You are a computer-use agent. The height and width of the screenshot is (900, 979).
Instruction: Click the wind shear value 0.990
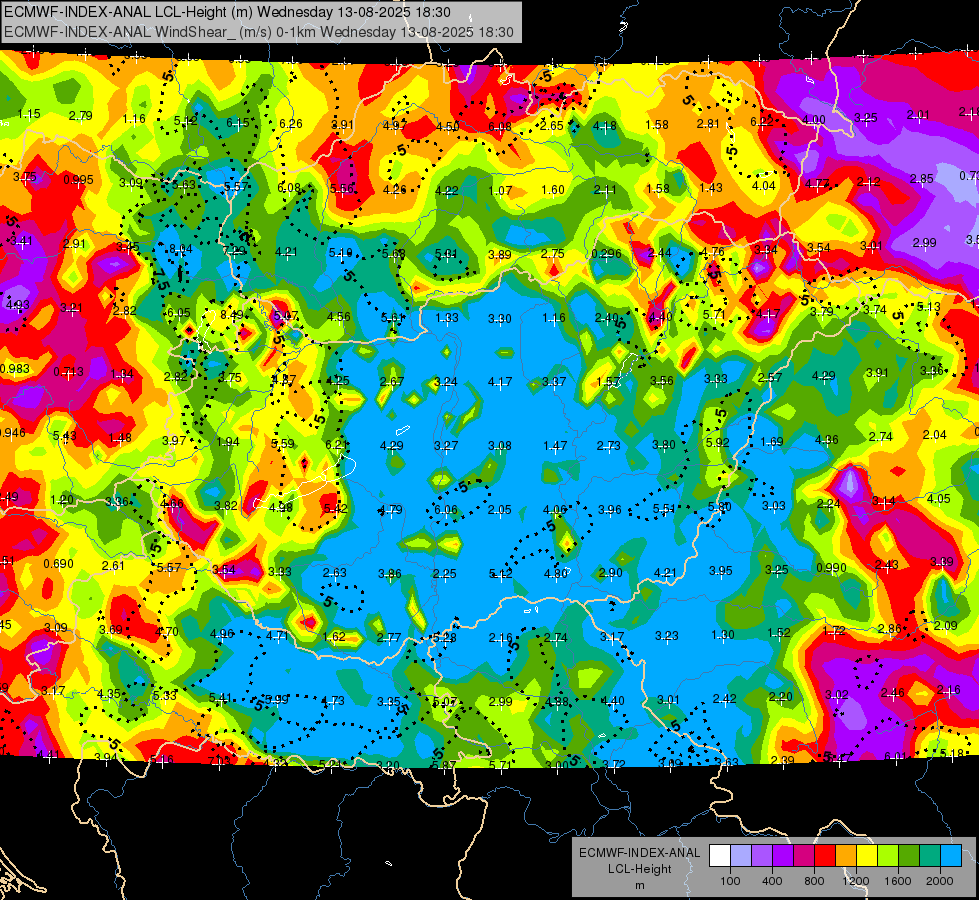[x=832, y=568]
